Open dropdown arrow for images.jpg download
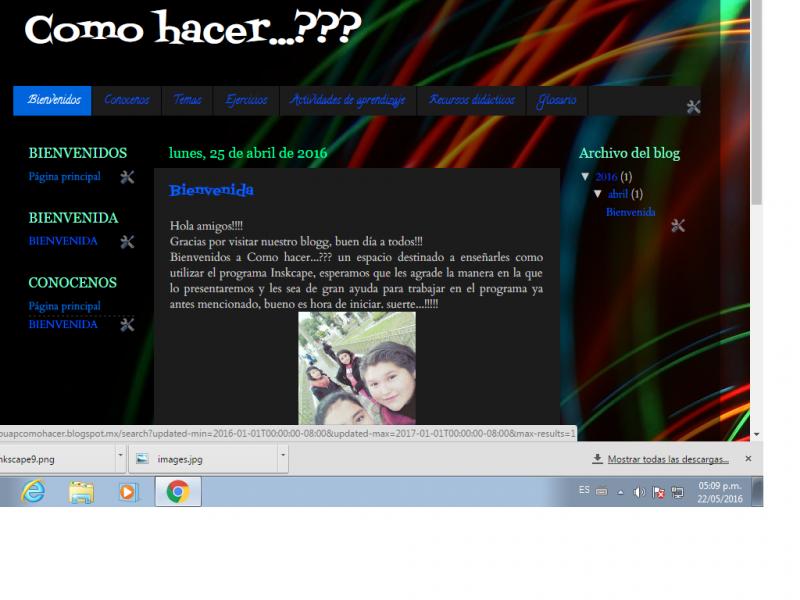The height and width of the screenshot is (600, 800). tap(283, 458)
